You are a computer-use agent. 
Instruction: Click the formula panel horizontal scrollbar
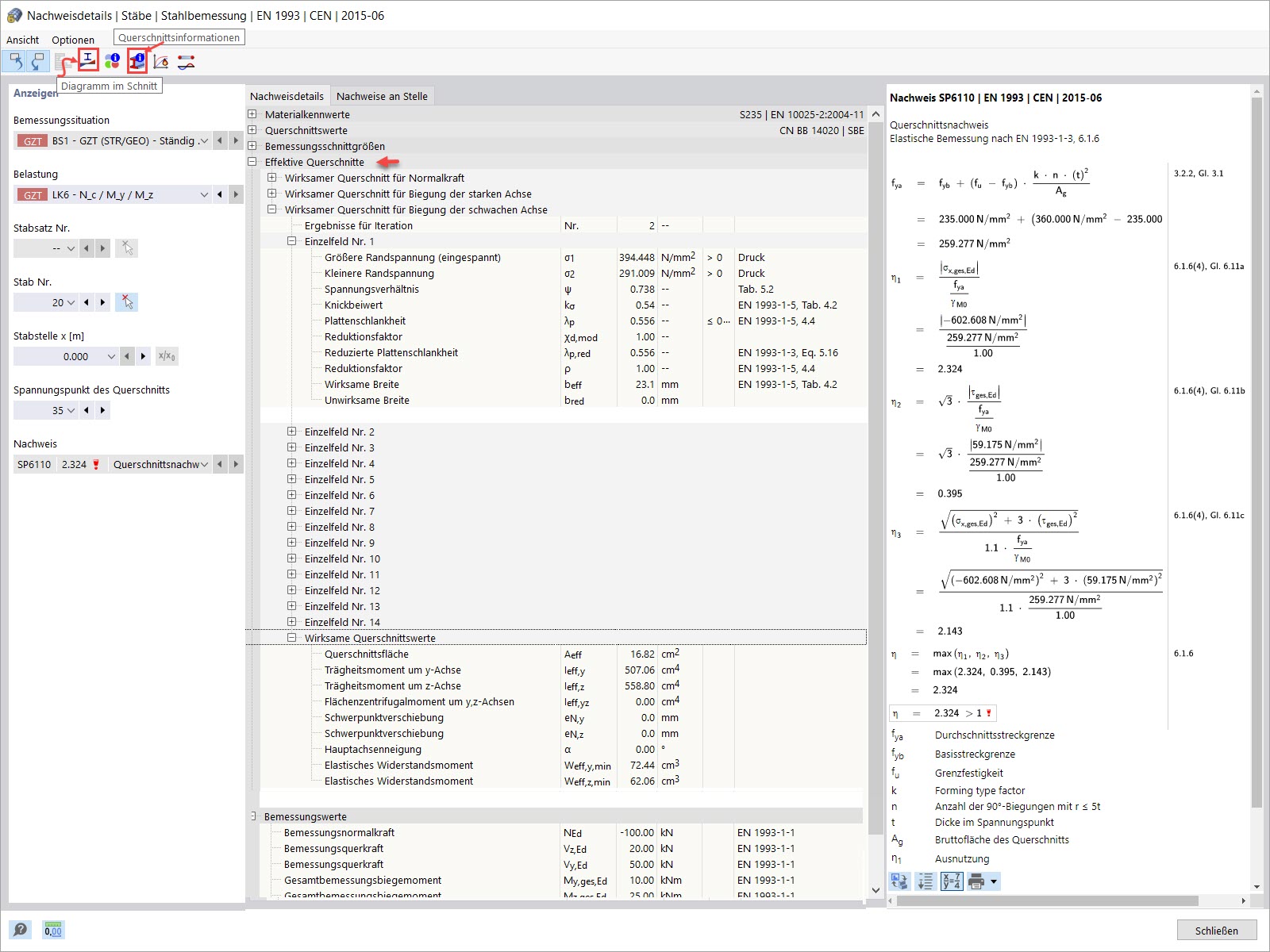pos(1048,900)
